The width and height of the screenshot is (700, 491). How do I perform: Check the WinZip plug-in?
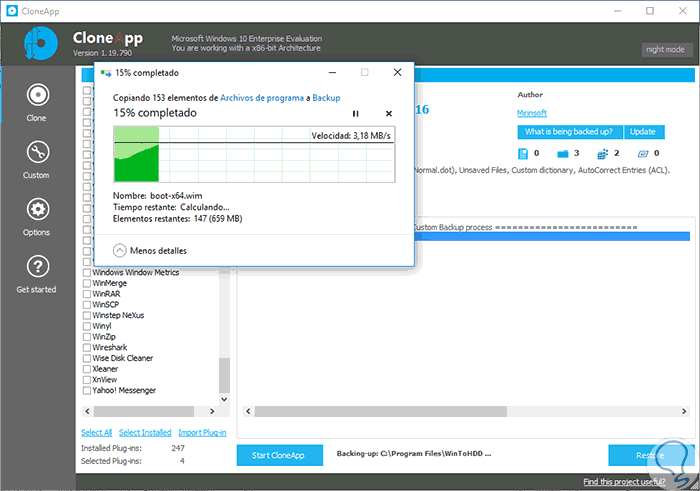(87, 337)
